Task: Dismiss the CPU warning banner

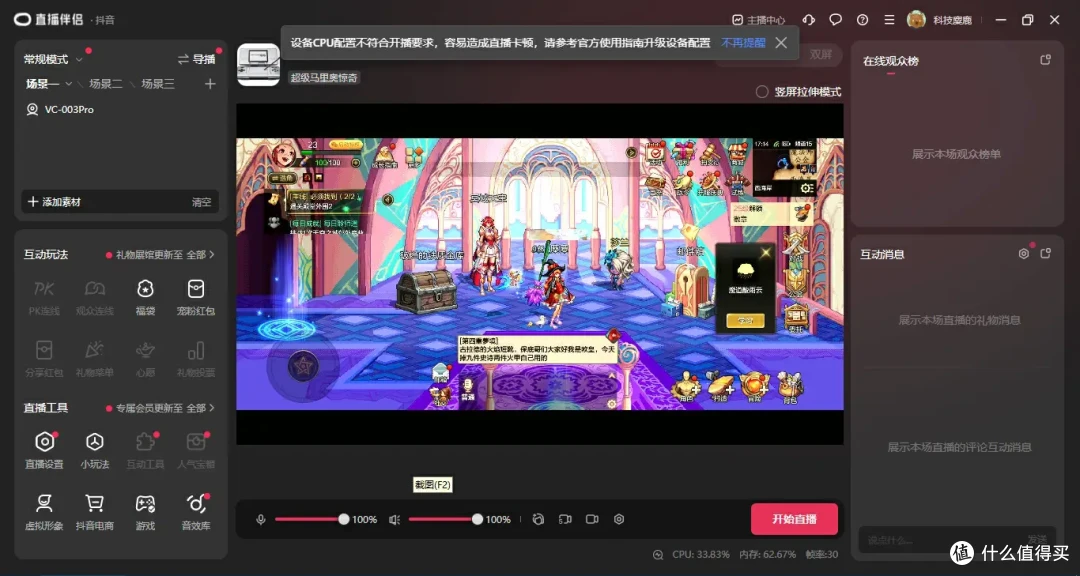Action: [x=780, y=43]
